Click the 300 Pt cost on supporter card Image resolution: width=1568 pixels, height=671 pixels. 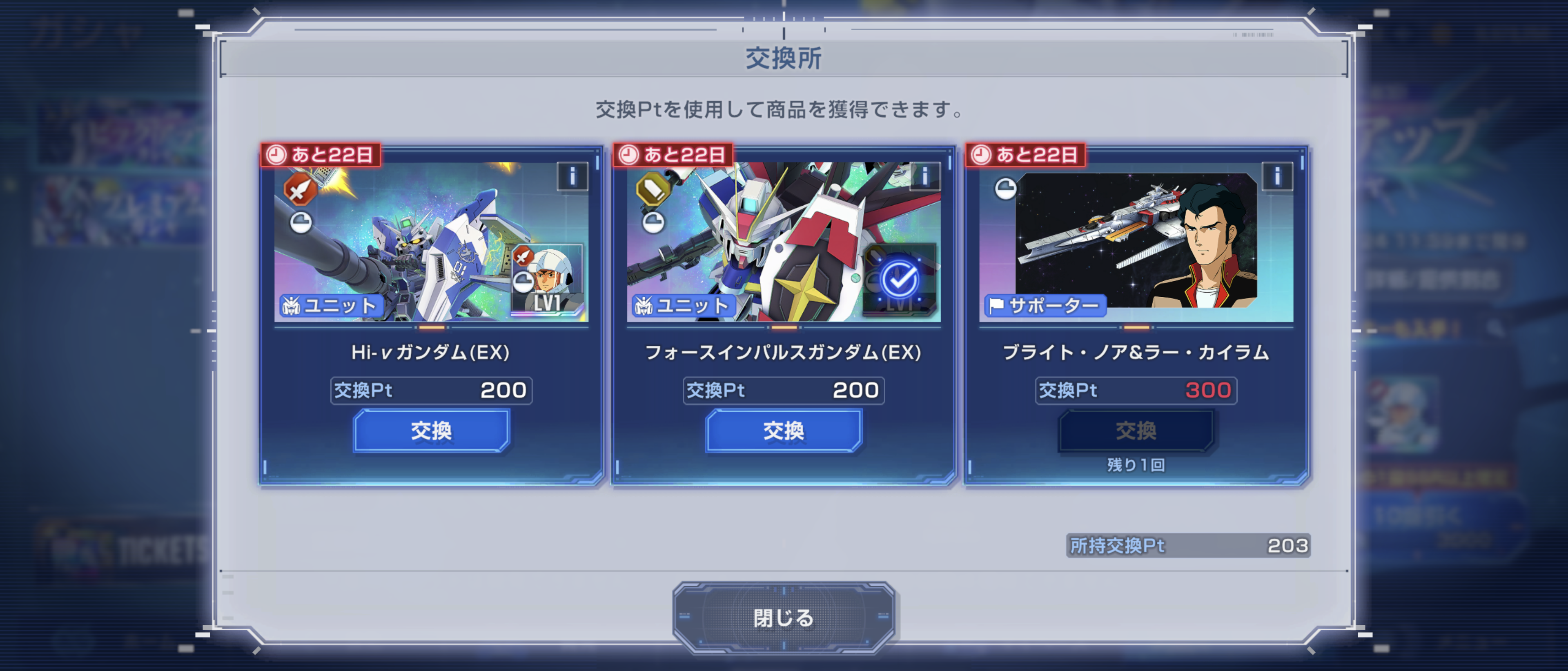(1208, 390)
